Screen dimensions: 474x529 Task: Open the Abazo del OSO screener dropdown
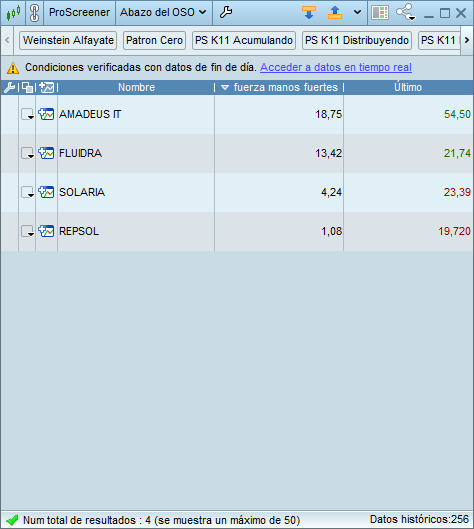[163, 12]
